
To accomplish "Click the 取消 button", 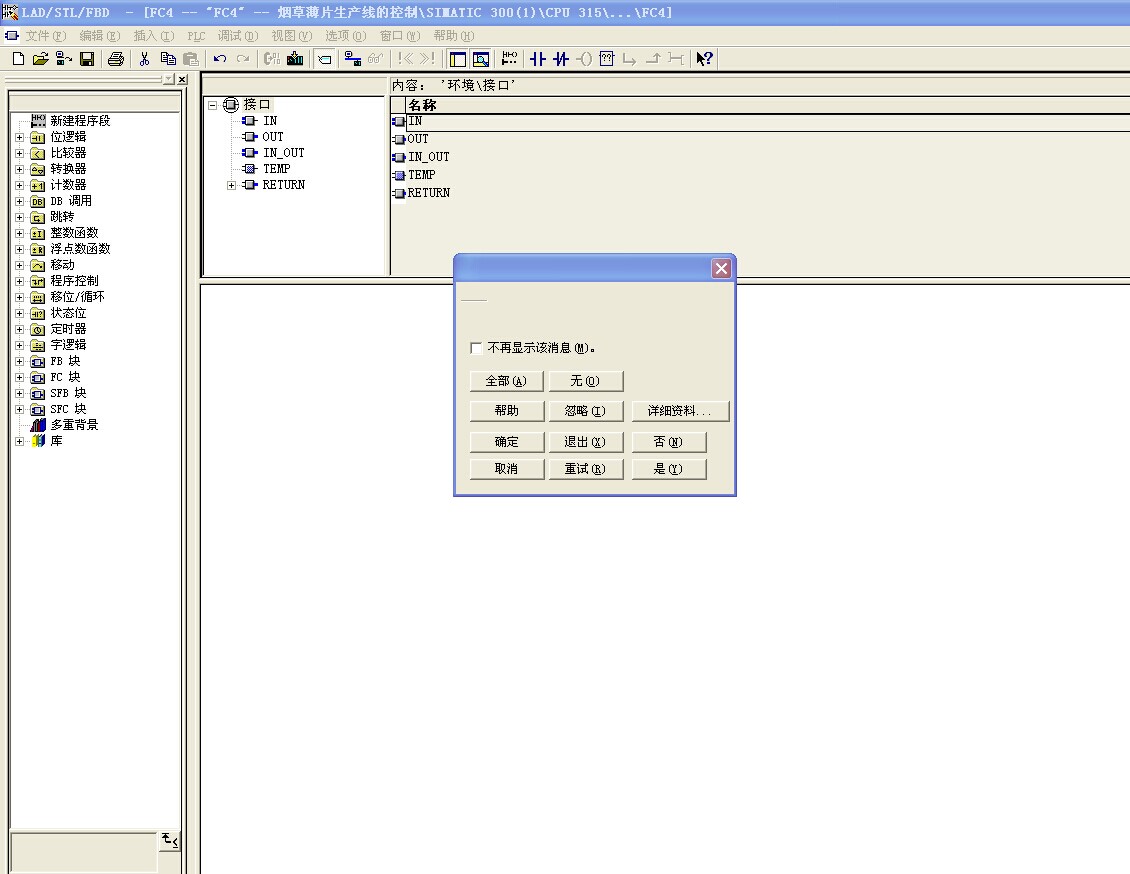I will tap(506, 469).
